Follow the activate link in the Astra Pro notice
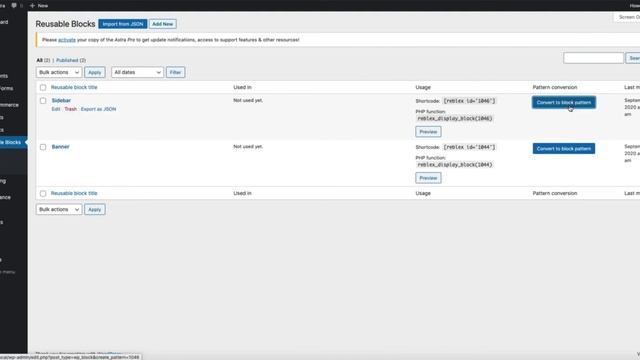This screenshot has height=360, width=640. click(67, 40)
